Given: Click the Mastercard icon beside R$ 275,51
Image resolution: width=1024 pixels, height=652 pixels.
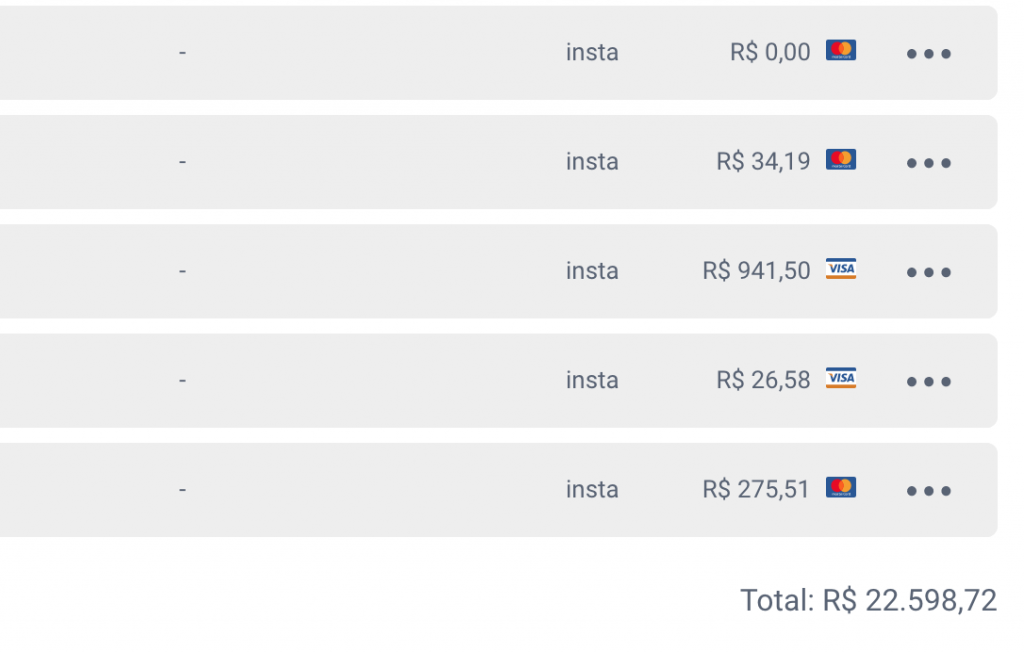Looking at the screenshot, I should coord(840,487).
